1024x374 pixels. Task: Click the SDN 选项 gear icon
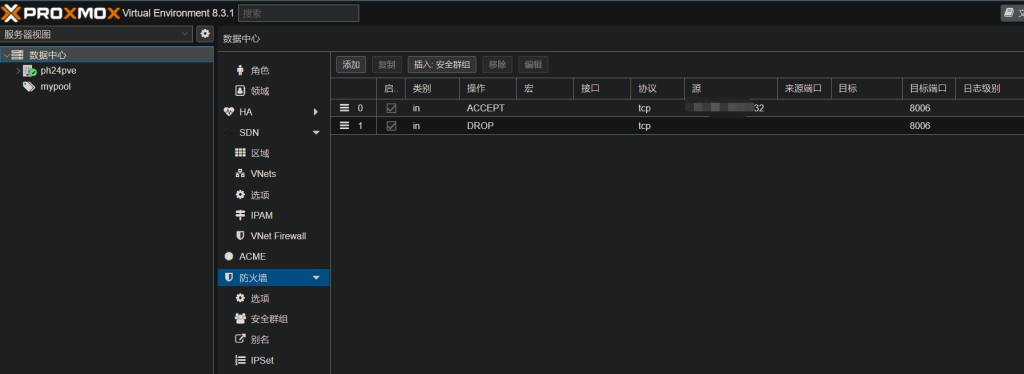tap(240, 195)
